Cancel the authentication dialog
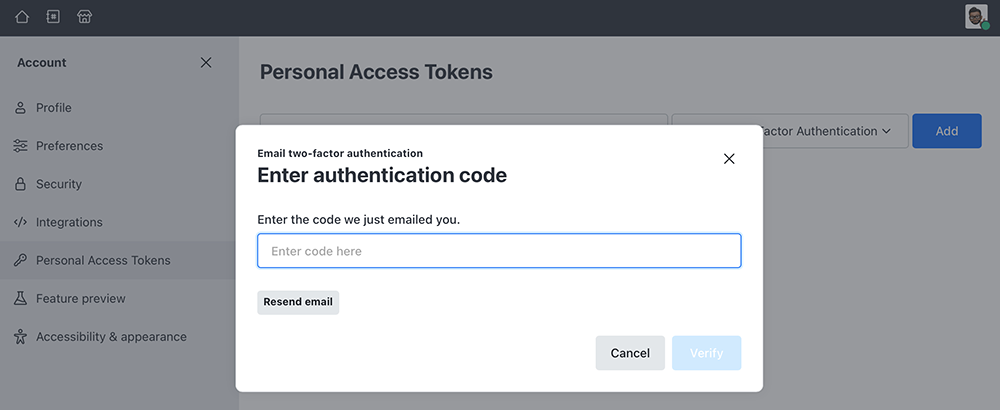This screenshot has width=1000, height=410. (630, 353)
